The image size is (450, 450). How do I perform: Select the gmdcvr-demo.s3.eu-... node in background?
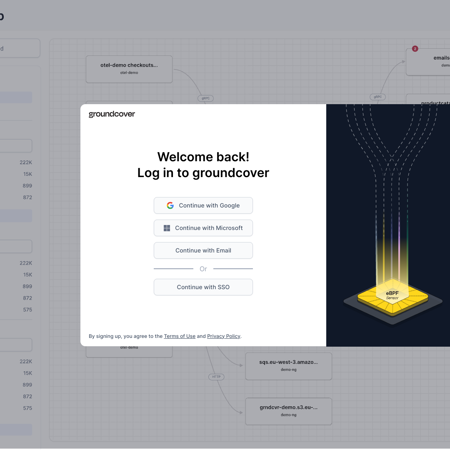coord(289,411)
